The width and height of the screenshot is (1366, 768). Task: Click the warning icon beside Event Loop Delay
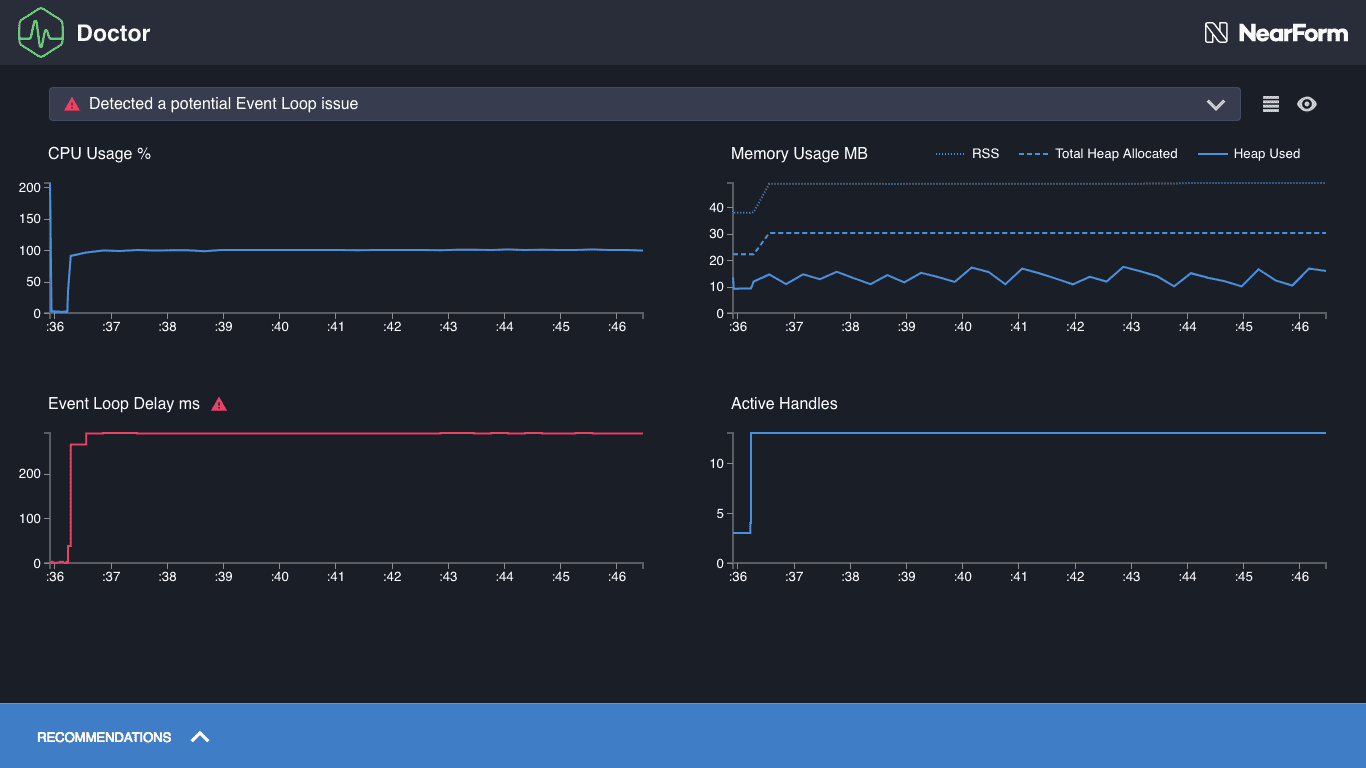click(x=219, y=404)
